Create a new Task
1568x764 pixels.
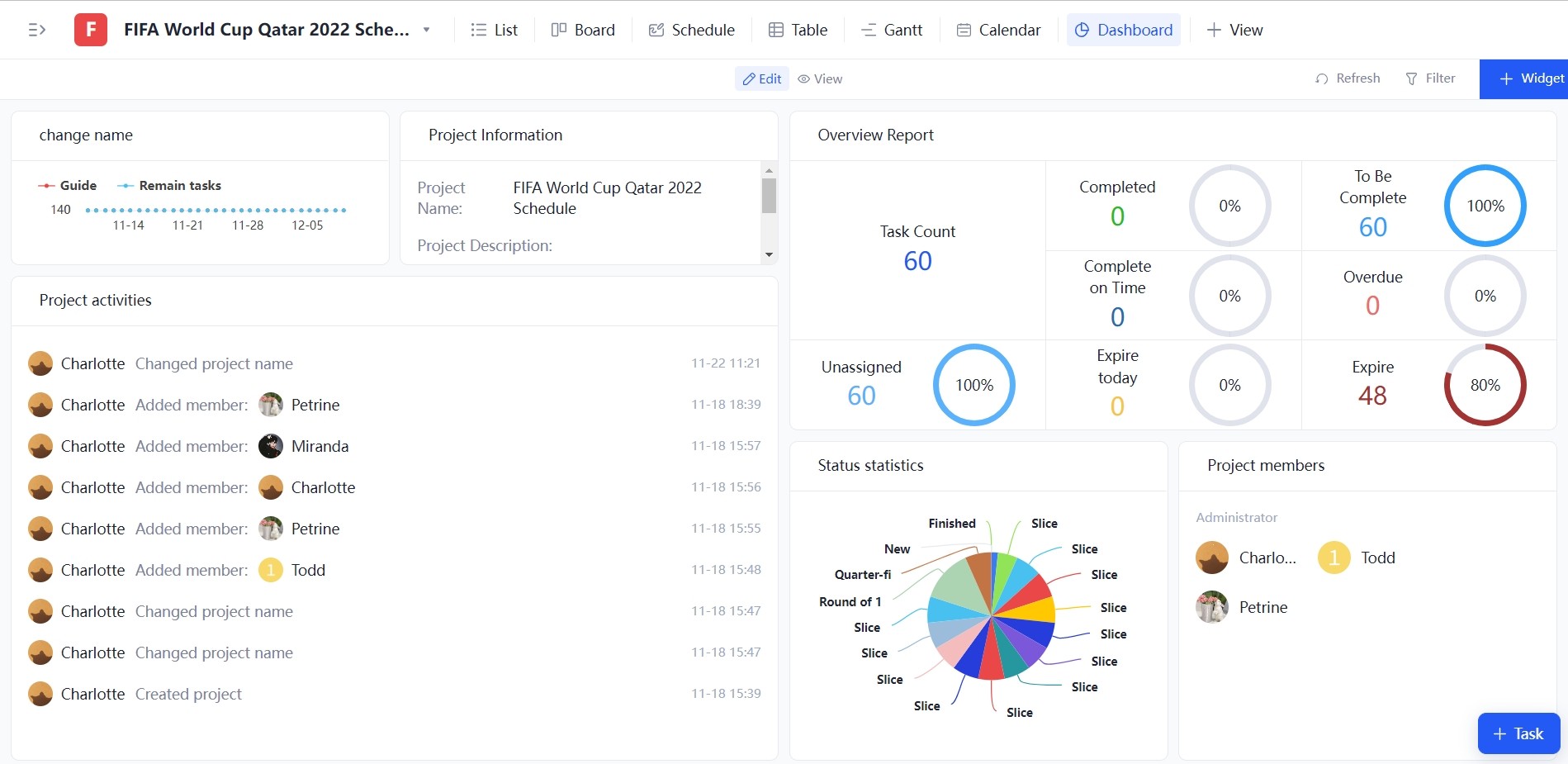[1518, 733]
